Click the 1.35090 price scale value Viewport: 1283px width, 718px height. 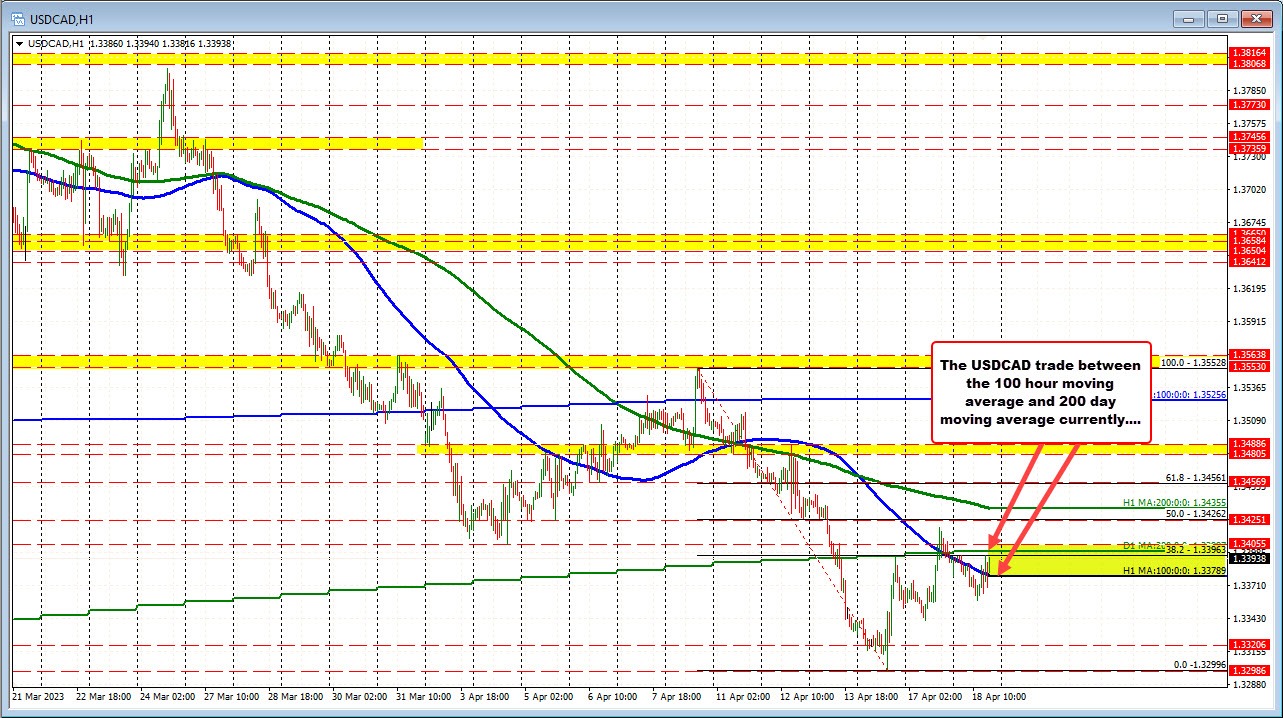click(x=1249, y=420)
